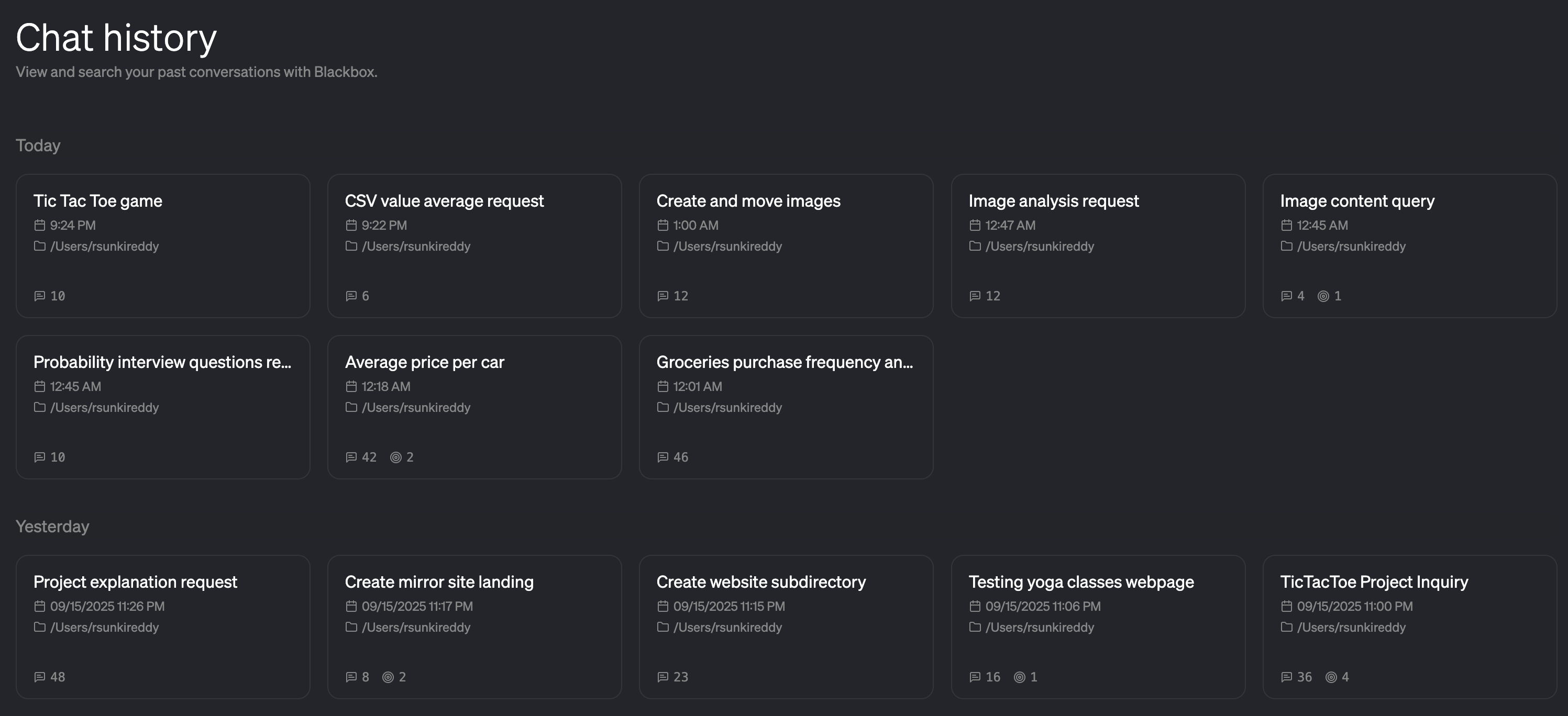Click calendar icon on Probability interview questions card
Screen dimensions: 1568x716
coord(40,386)
